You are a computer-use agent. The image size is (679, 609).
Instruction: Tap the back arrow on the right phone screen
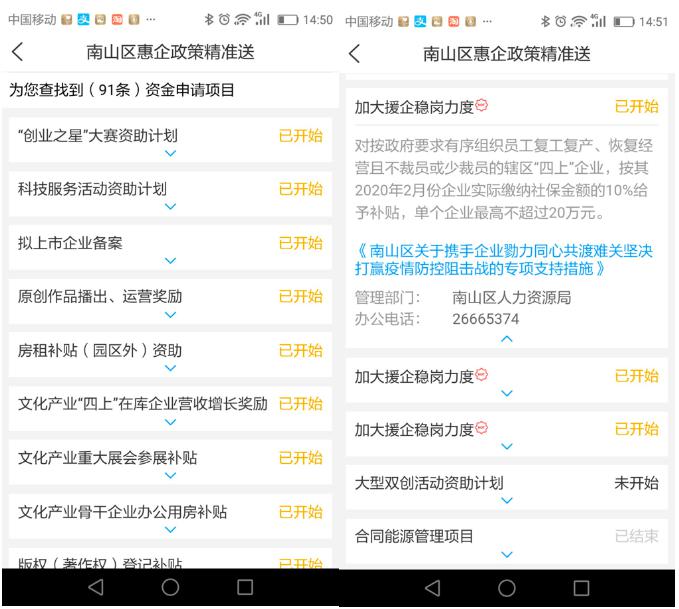click(x=354, y=54)
